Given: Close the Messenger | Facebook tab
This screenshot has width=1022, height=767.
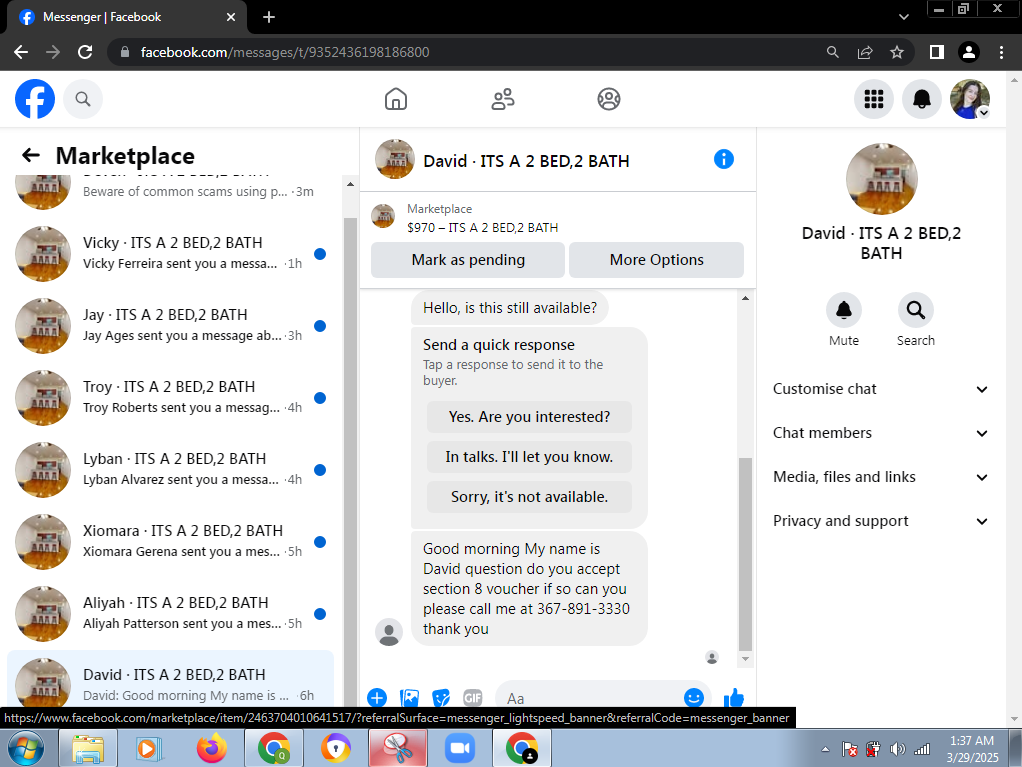Looking at the screenshot, I should pos(230,17).
